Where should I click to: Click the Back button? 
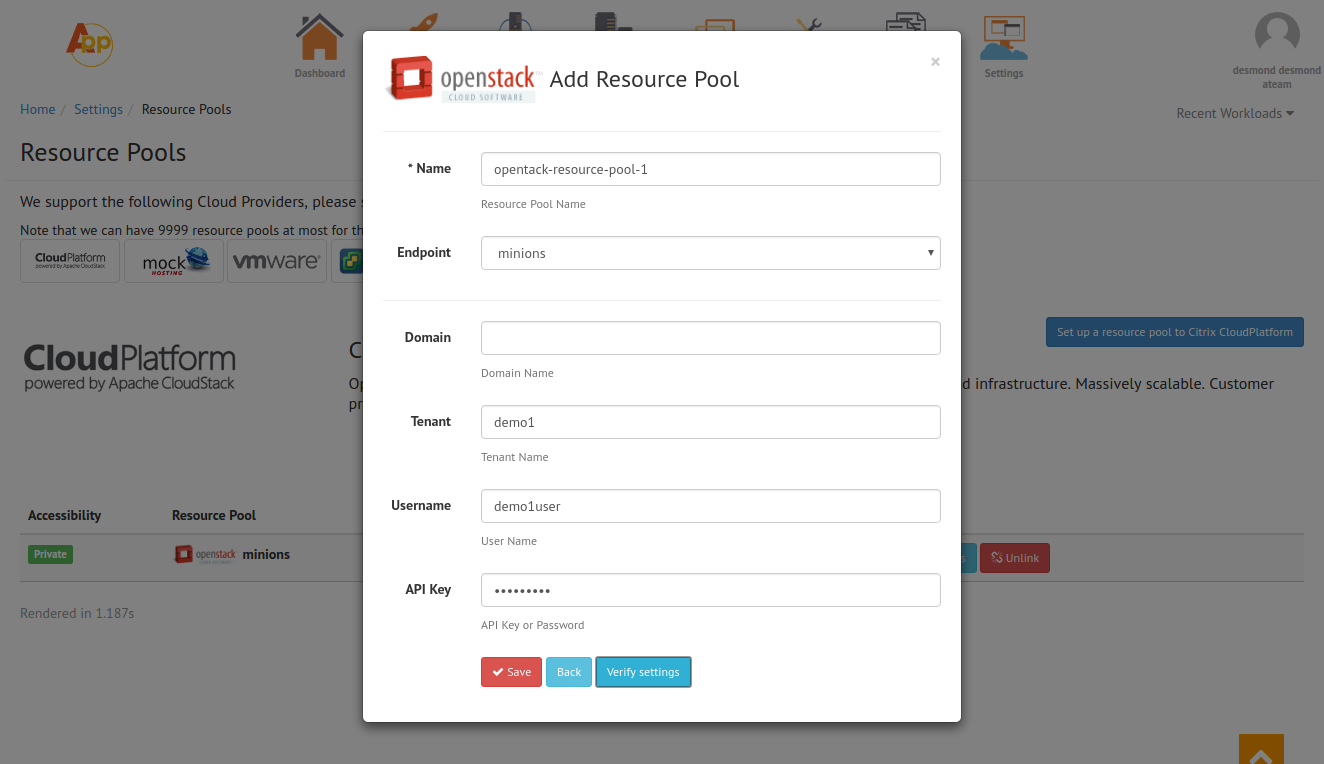pyautogui.click(x=569, y=672)
